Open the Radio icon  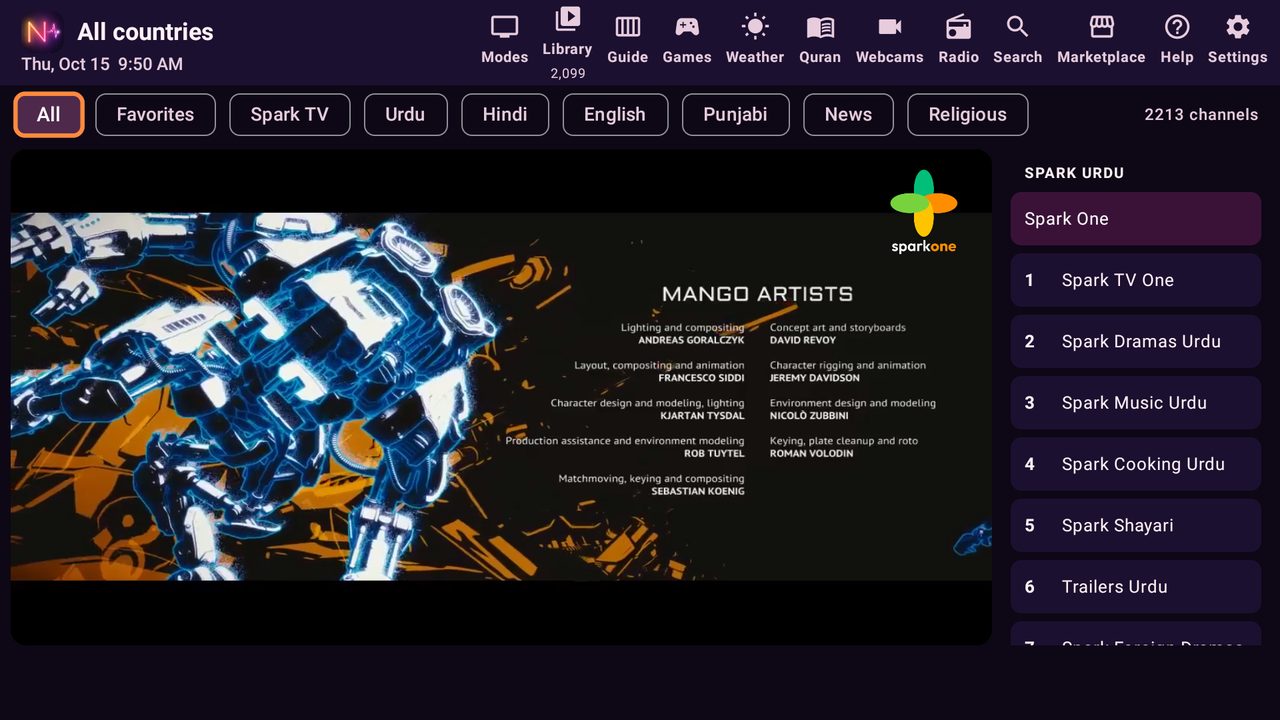(x=958, y=27)
